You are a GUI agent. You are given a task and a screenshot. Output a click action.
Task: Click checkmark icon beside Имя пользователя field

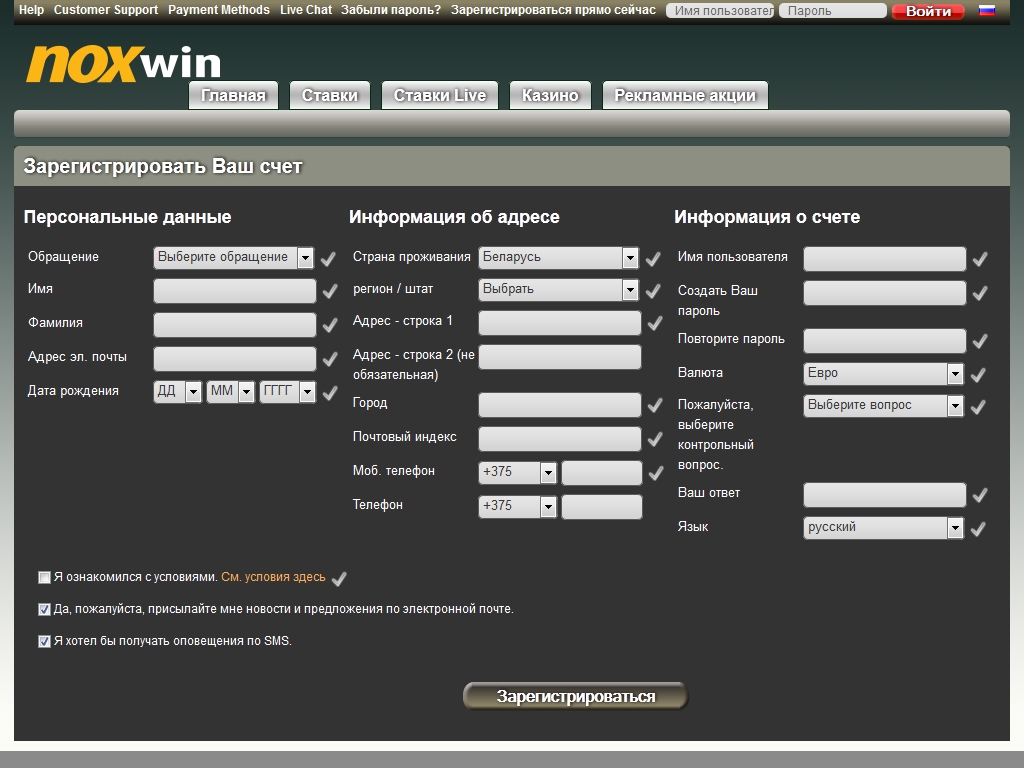click(980, 259)
